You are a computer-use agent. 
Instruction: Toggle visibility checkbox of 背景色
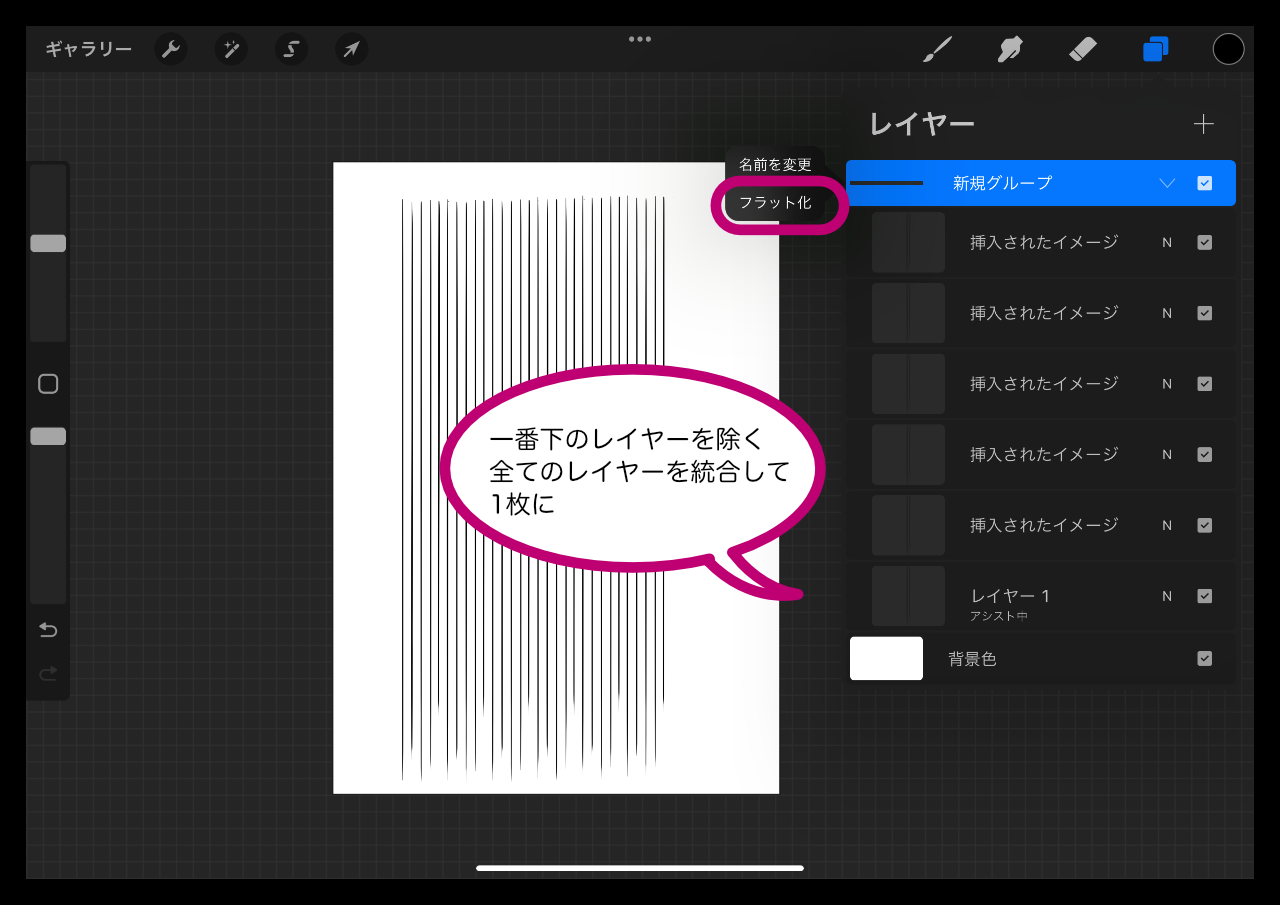(1205, 658)
